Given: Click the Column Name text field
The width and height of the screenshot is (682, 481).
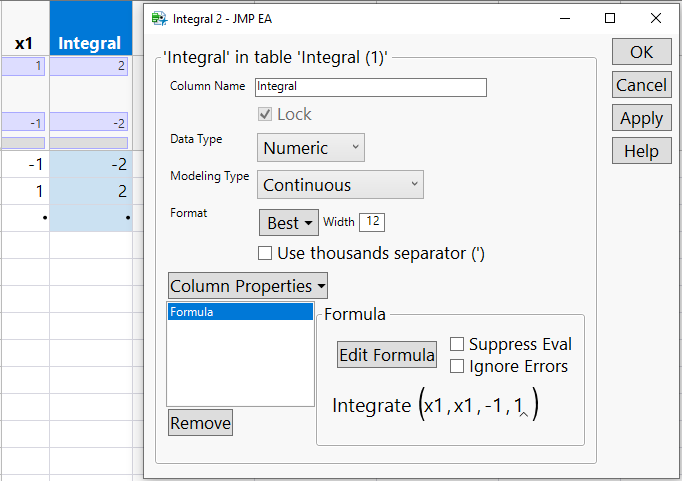Looking at the screenshot, I should click(370, 87).
